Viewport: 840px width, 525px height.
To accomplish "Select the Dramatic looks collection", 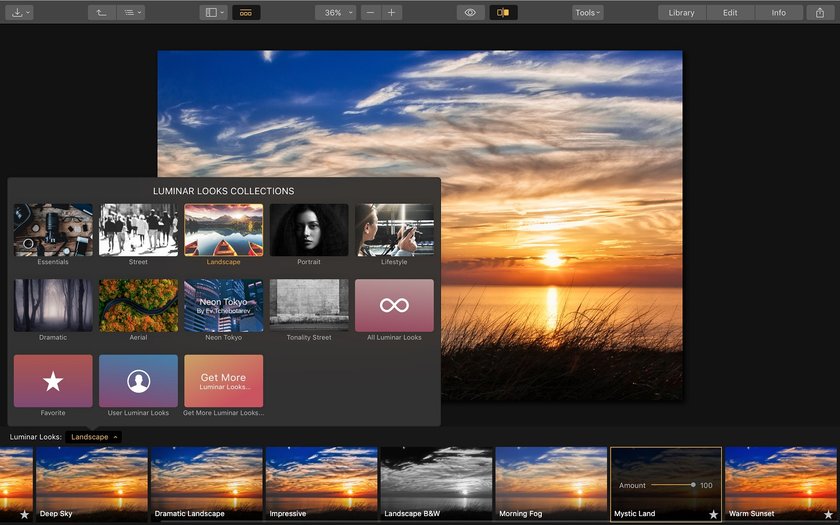I will coord(53,305).
